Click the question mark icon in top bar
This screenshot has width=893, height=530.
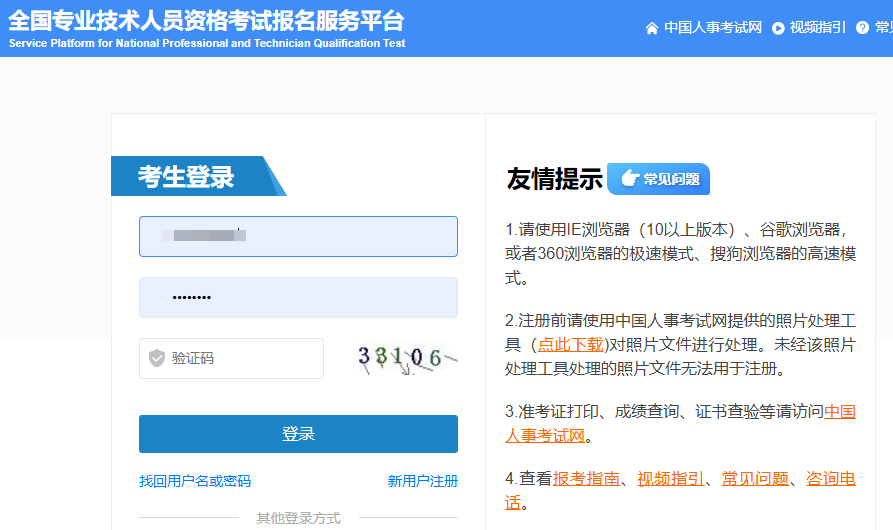[862, 28]
